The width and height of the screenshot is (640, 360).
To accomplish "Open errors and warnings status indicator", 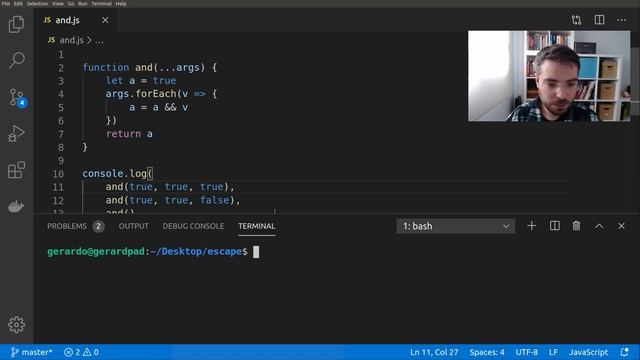I will (x=81, y=352).
